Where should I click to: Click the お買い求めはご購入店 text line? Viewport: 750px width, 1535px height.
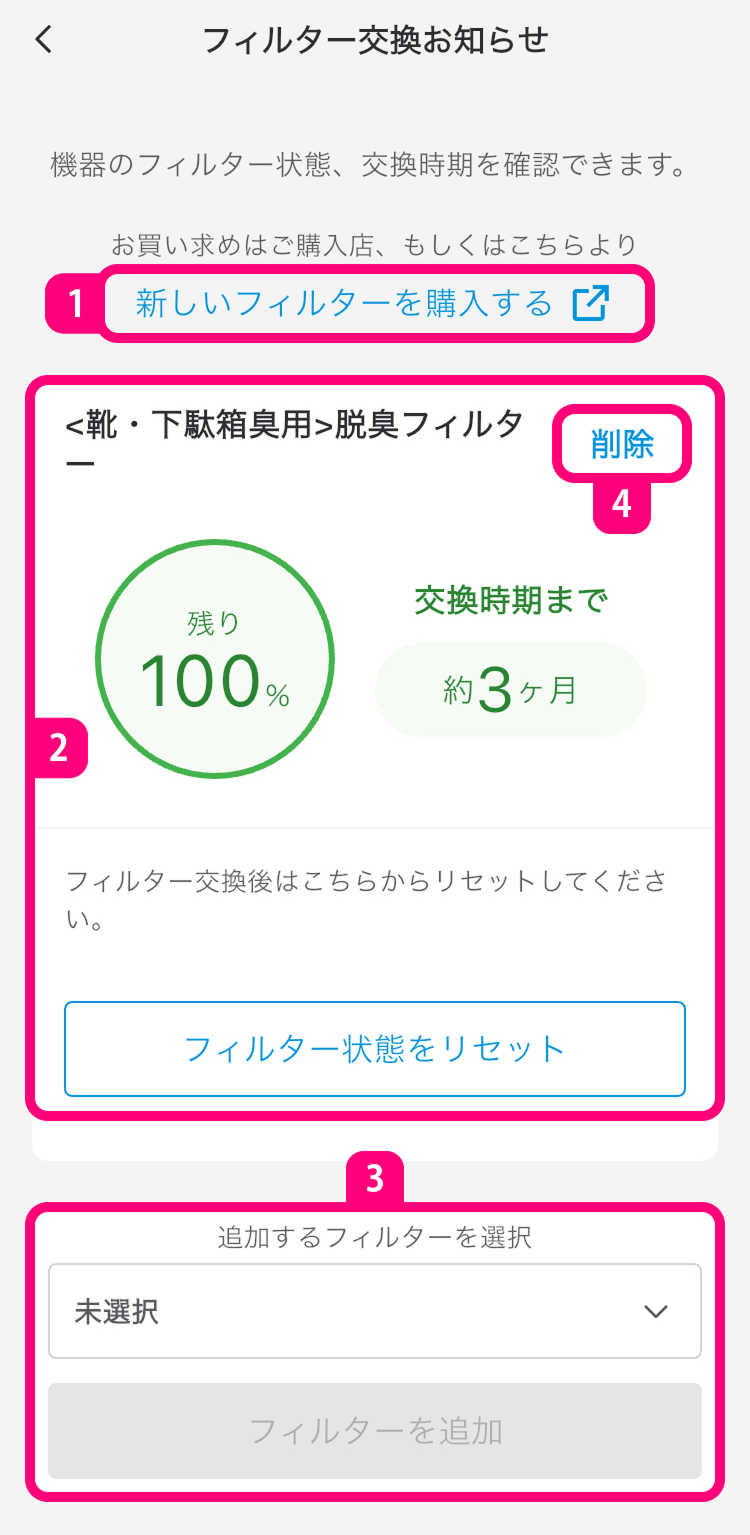point(375,243)
